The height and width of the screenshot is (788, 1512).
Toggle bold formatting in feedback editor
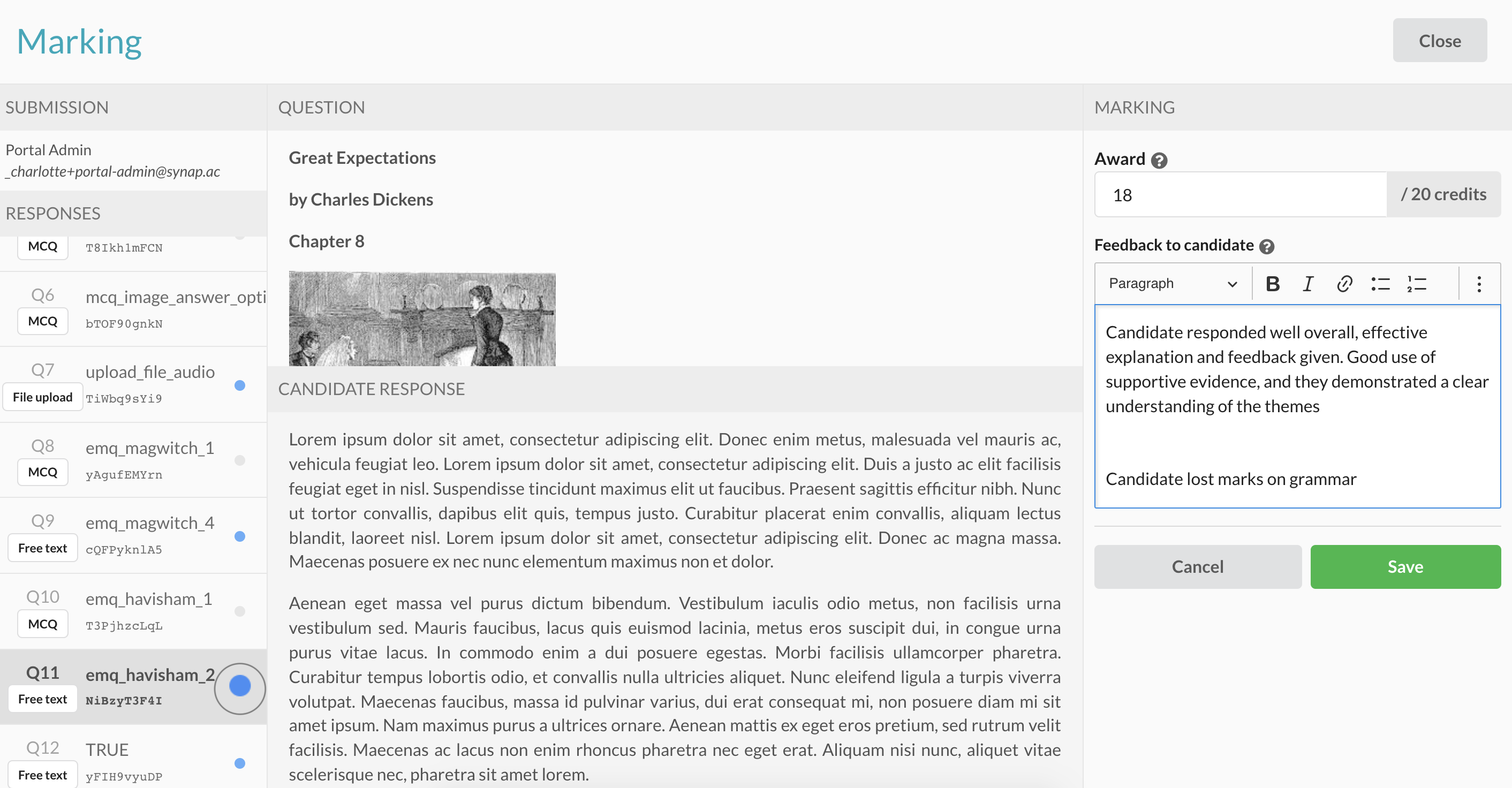pyautogui.click(x=1272, y=284)
